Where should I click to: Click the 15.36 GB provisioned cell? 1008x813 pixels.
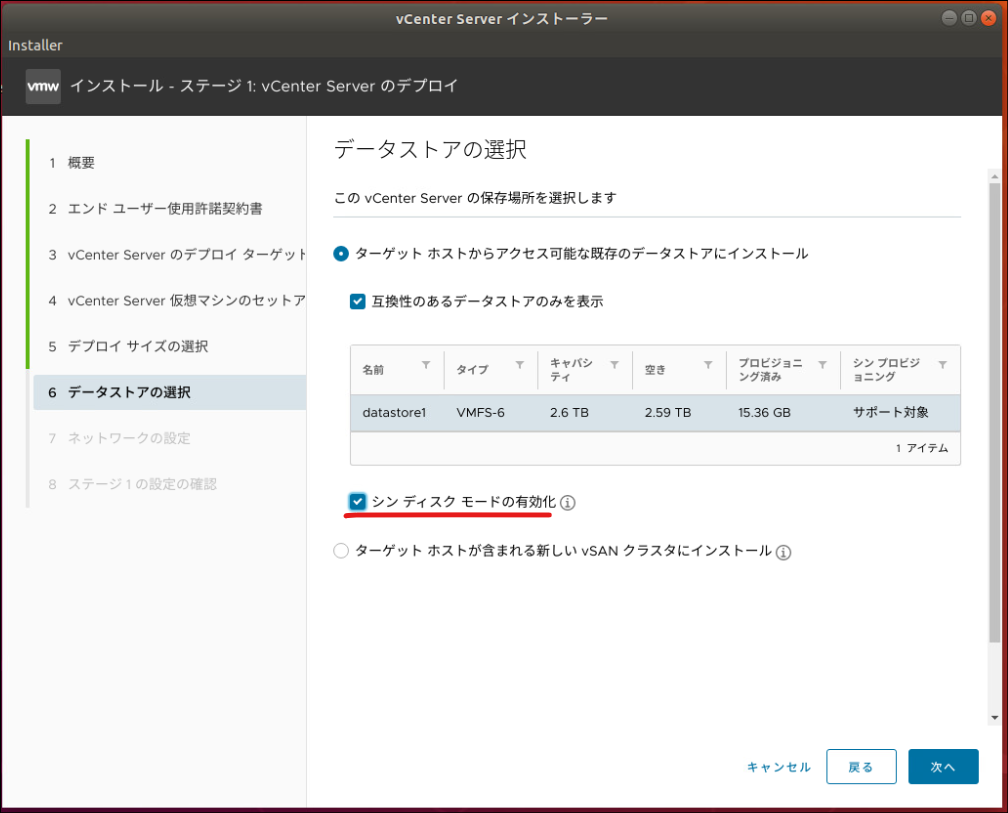click(764, 413)
